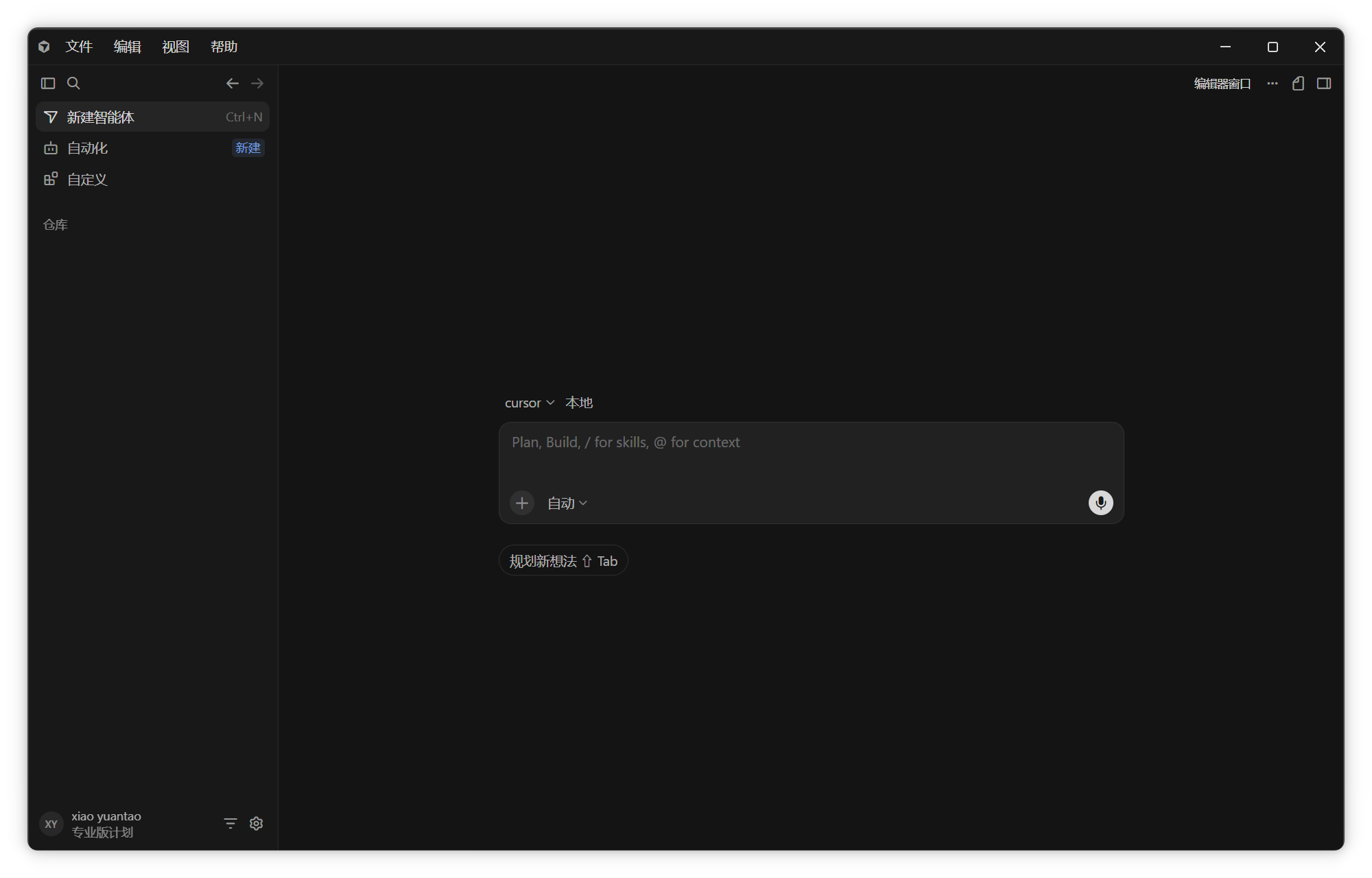Go back with the left arrow
Viewport: 1372px width, 878px height.
point(233,83)
